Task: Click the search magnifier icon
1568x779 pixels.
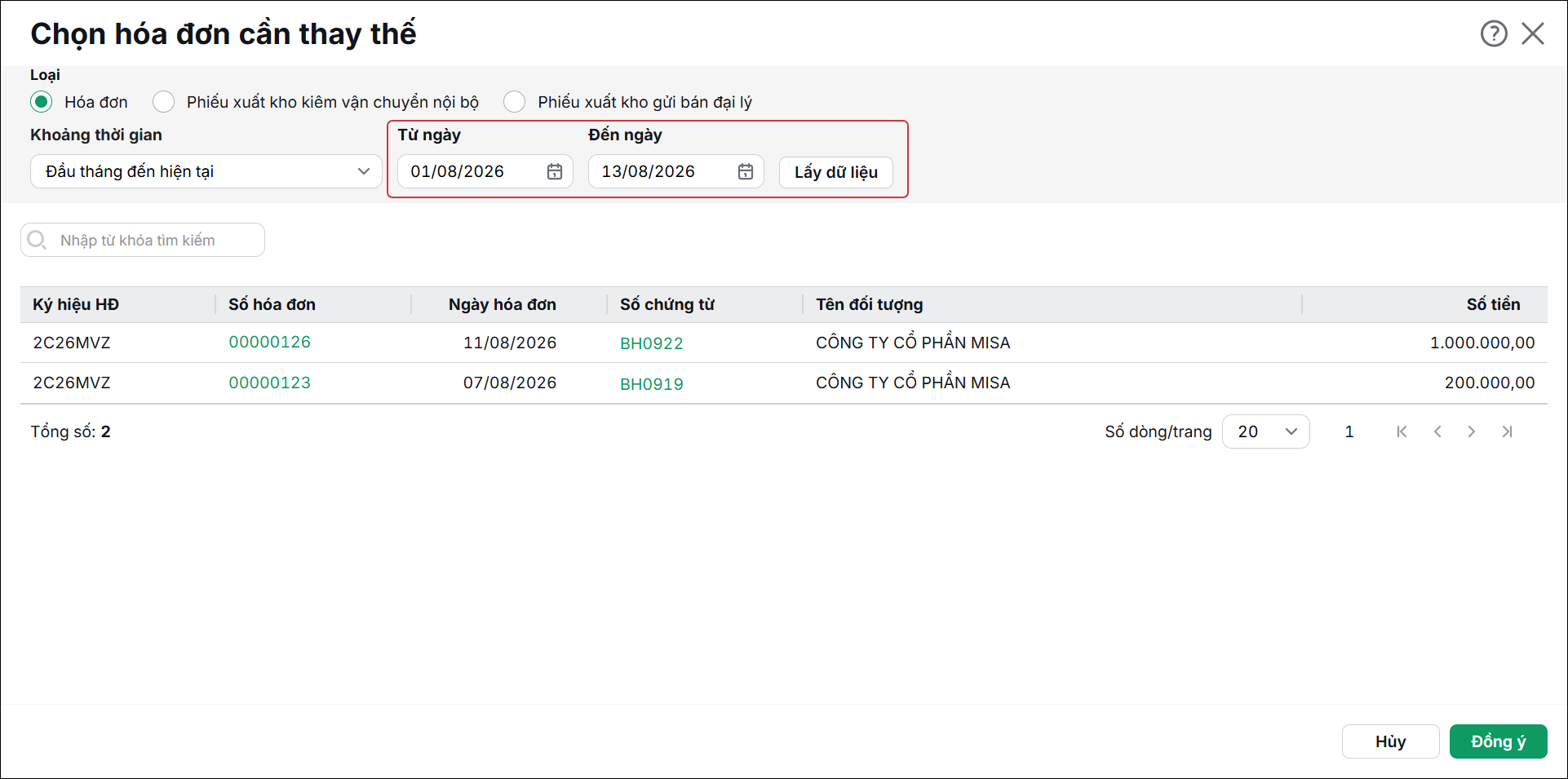Action: 37,240
